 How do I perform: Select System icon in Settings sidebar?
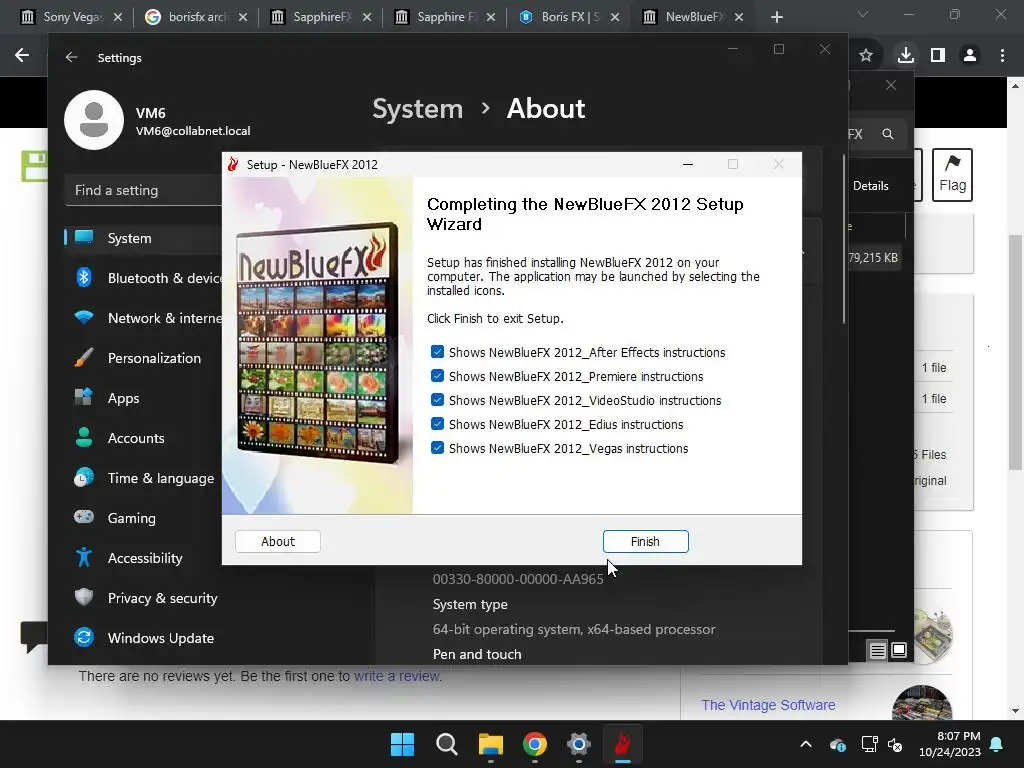[84, 237]
